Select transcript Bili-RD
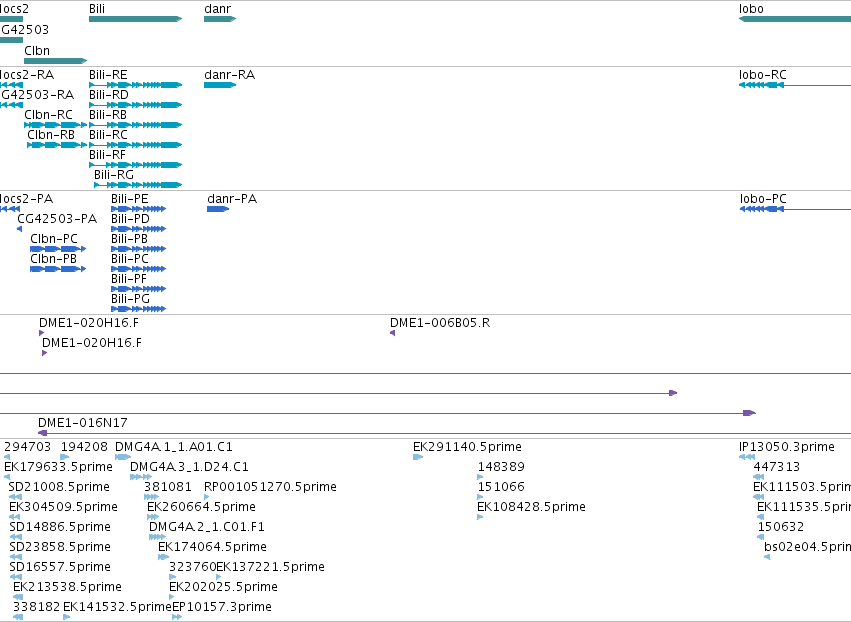The height and width of the screenshot is (622, 851). (x=135, y=105)
